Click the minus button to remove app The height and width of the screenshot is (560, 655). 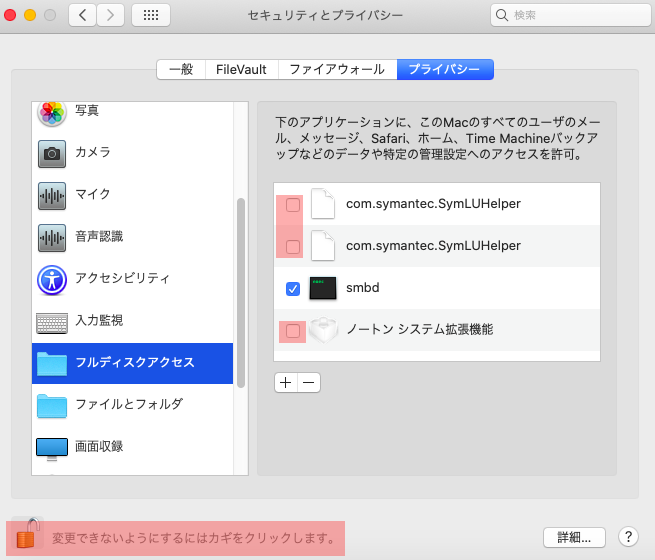point(308,382)
